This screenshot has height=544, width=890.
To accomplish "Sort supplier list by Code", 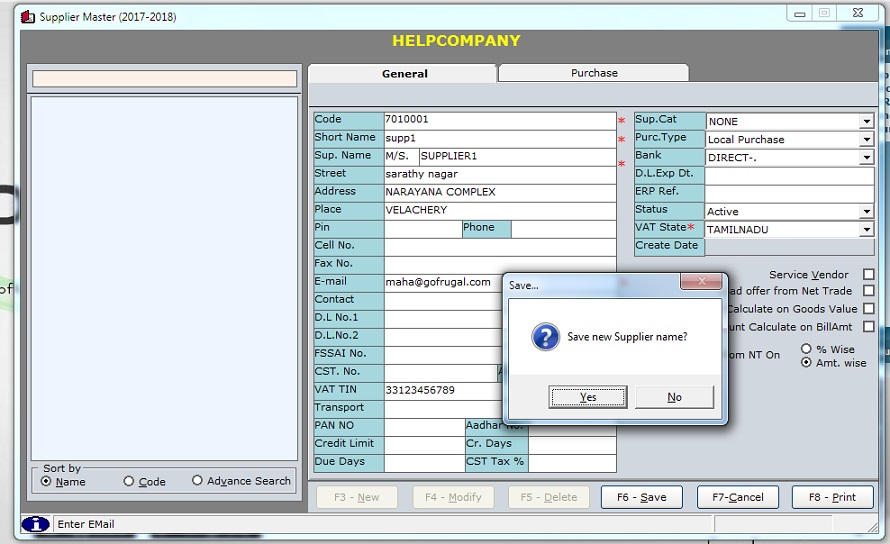I will click(x=129, y=482).
